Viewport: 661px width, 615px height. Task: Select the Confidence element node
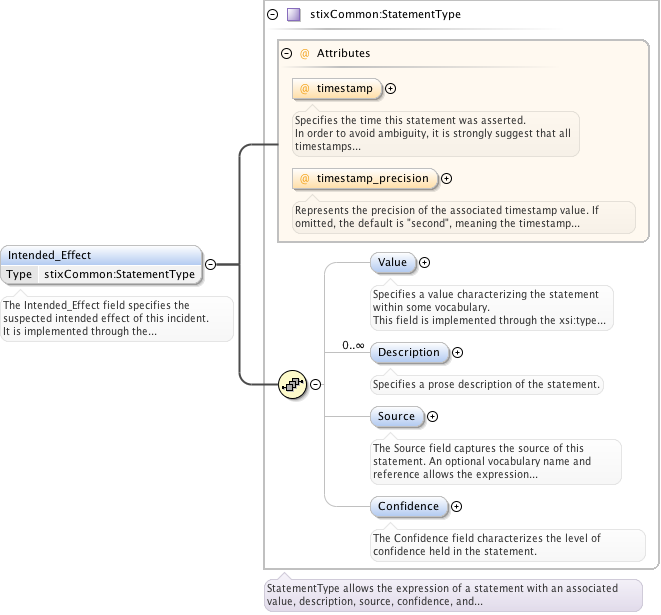(x=408, y=506)
